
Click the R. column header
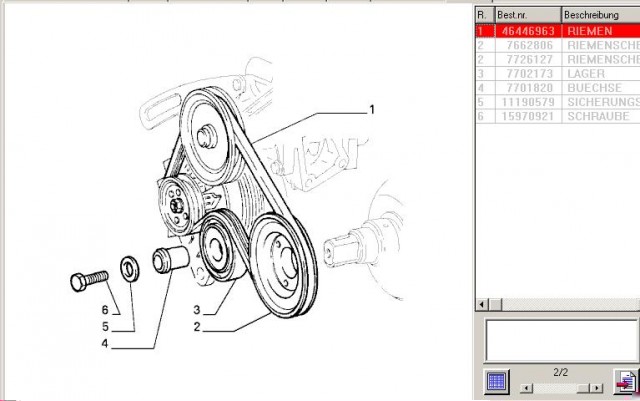[483, 15]
